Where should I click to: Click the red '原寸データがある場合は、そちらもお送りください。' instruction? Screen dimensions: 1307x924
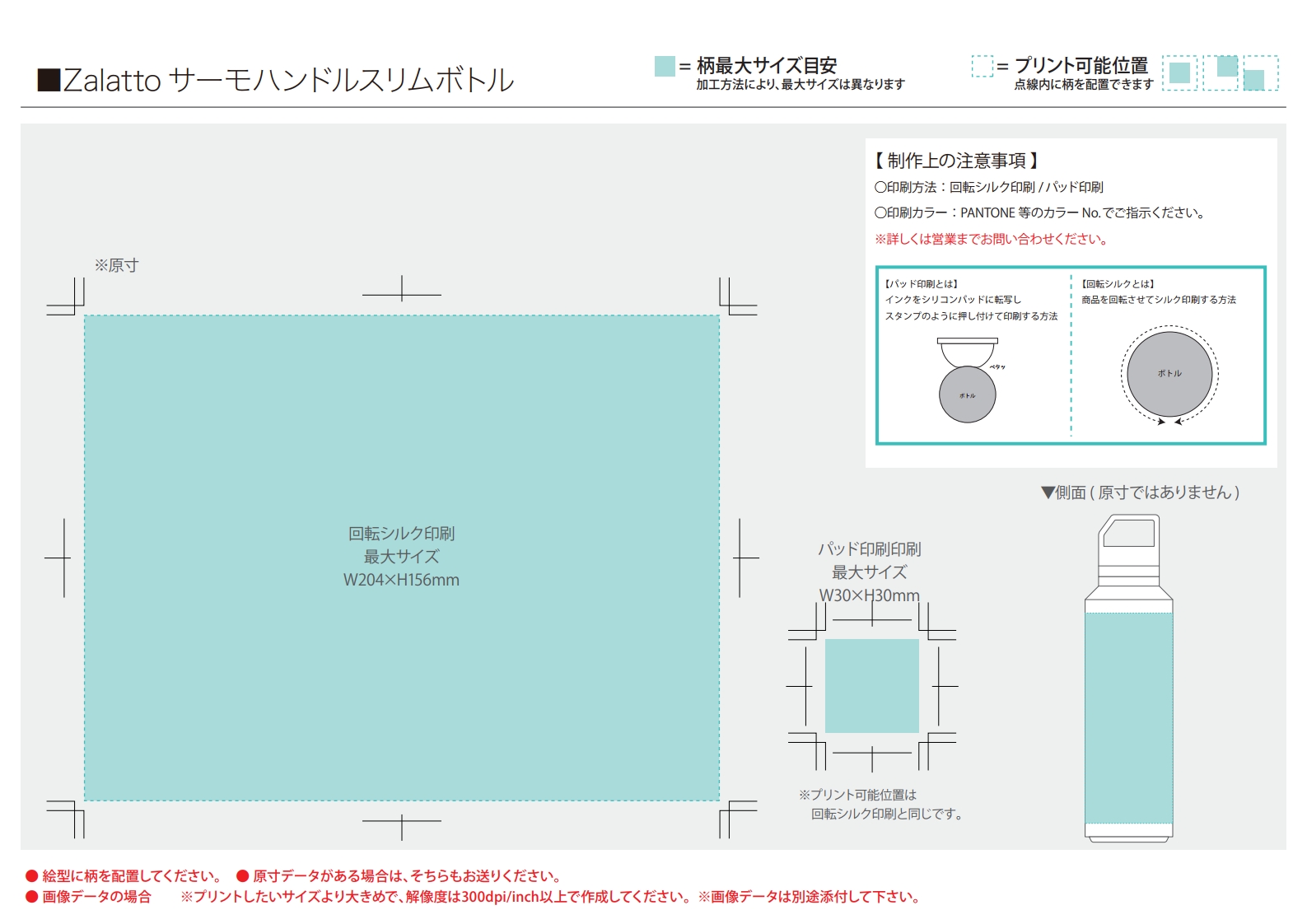tap(408, 875)
